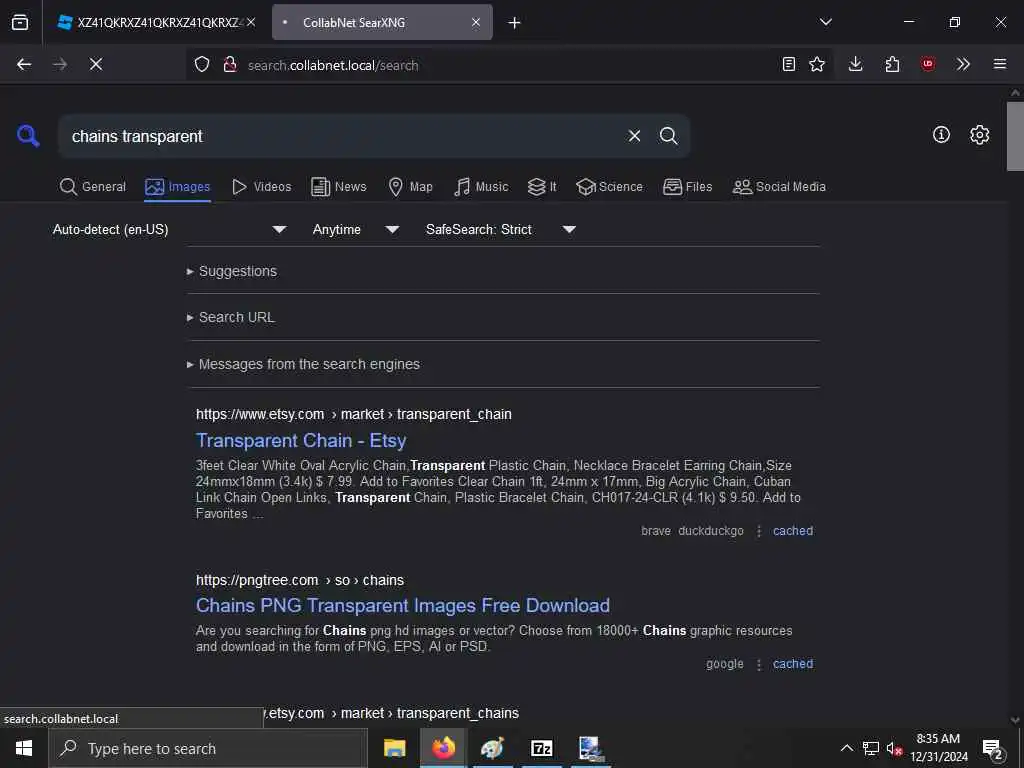
Task: Open the SearXNG about info icon
Action: 941,135
